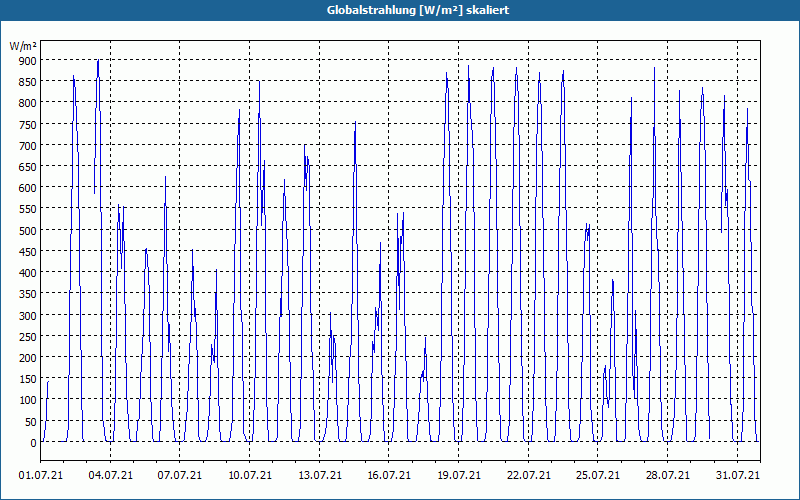Click the y-axis value 700

point(28,145)
